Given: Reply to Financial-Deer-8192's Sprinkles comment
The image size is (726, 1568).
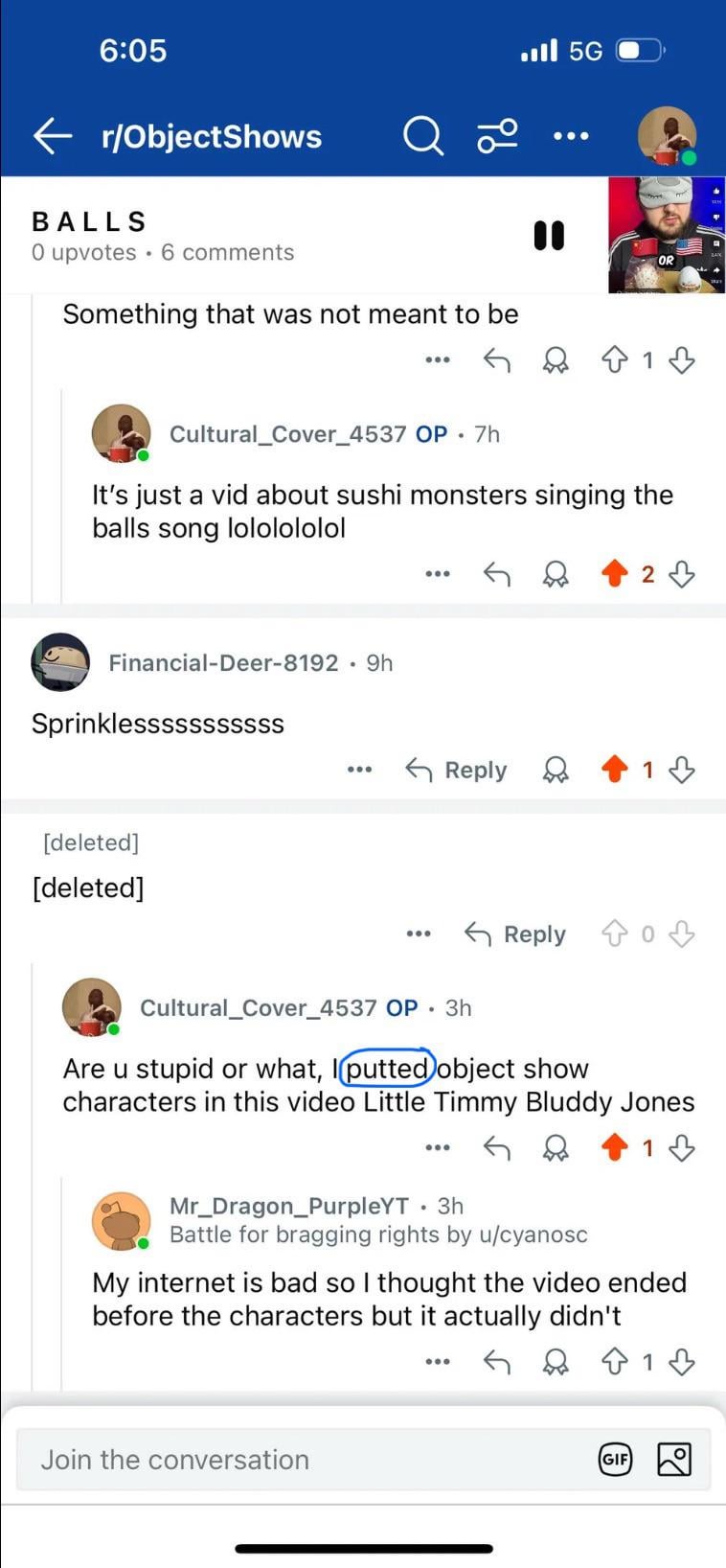Looking at the screenshot, I should 457,770.
